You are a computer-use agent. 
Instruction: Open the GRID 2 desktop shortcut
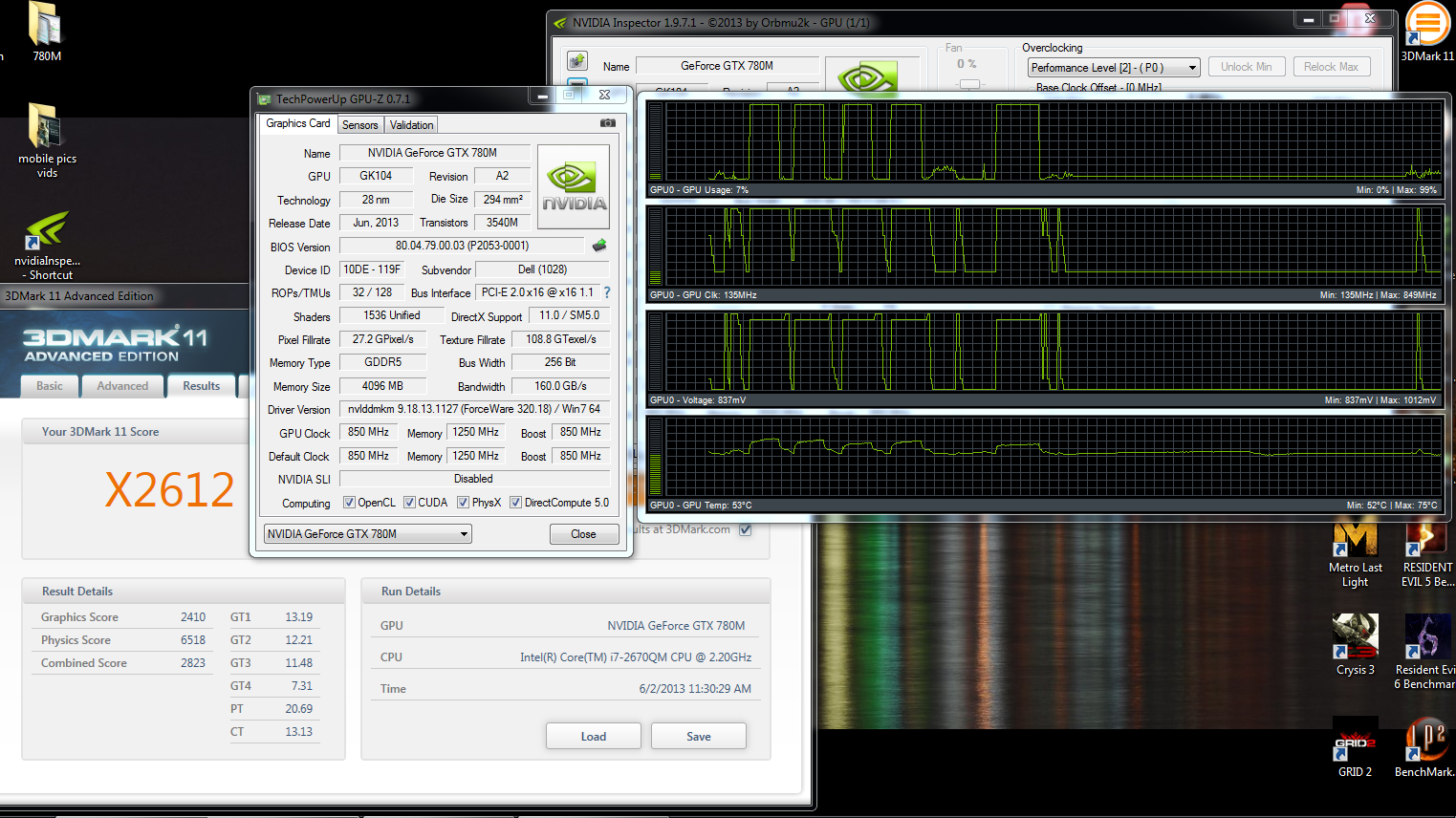click(x=1355, y=739)
